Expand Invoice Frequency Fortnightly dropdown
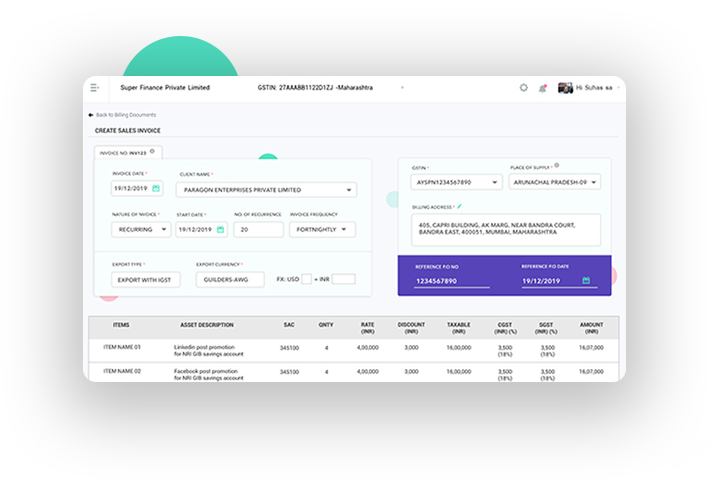724x478 pixels. 343,230
